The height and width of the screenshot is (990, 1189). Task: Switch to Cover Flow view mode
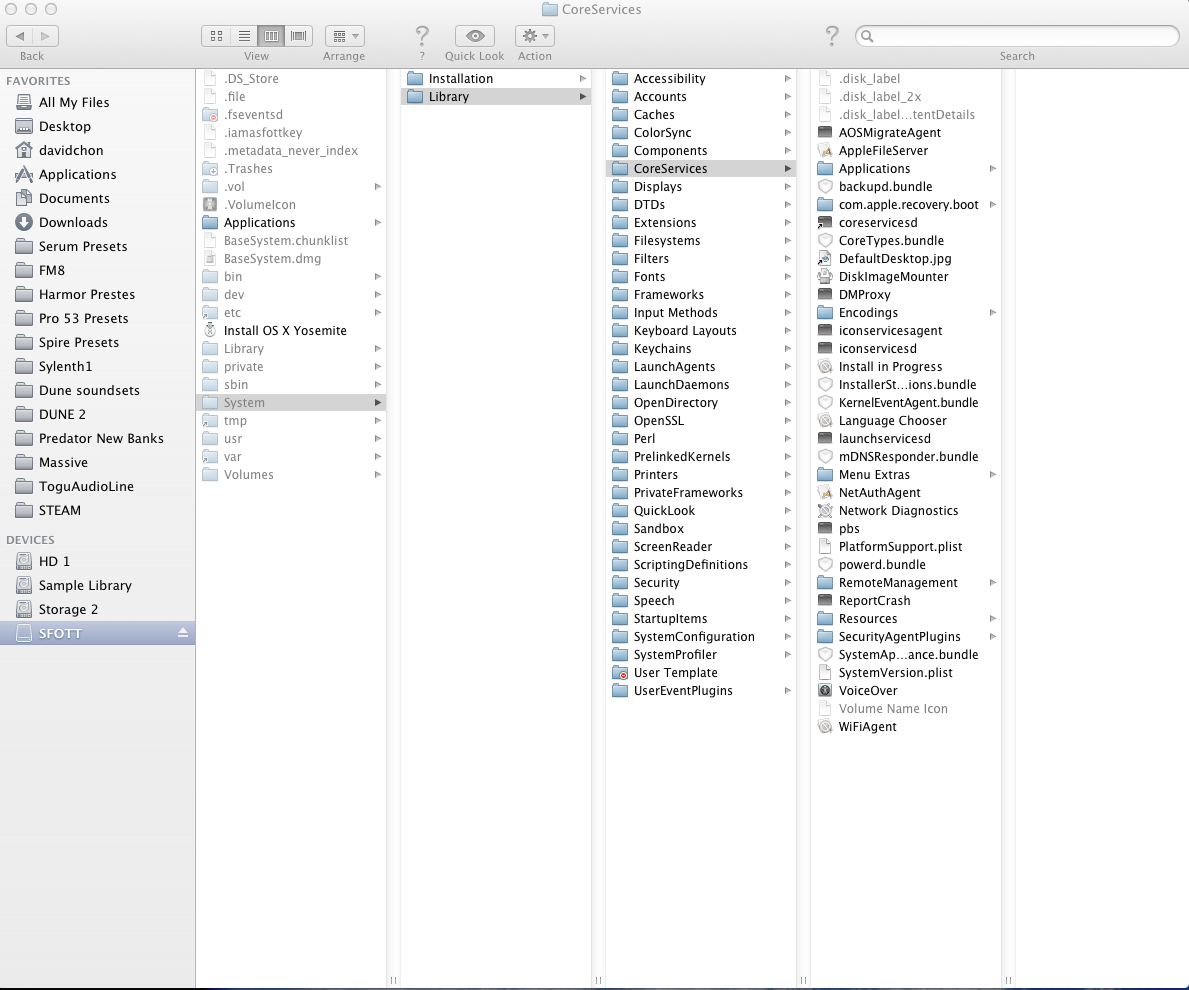pyautogui.click(x=299, y=36)
